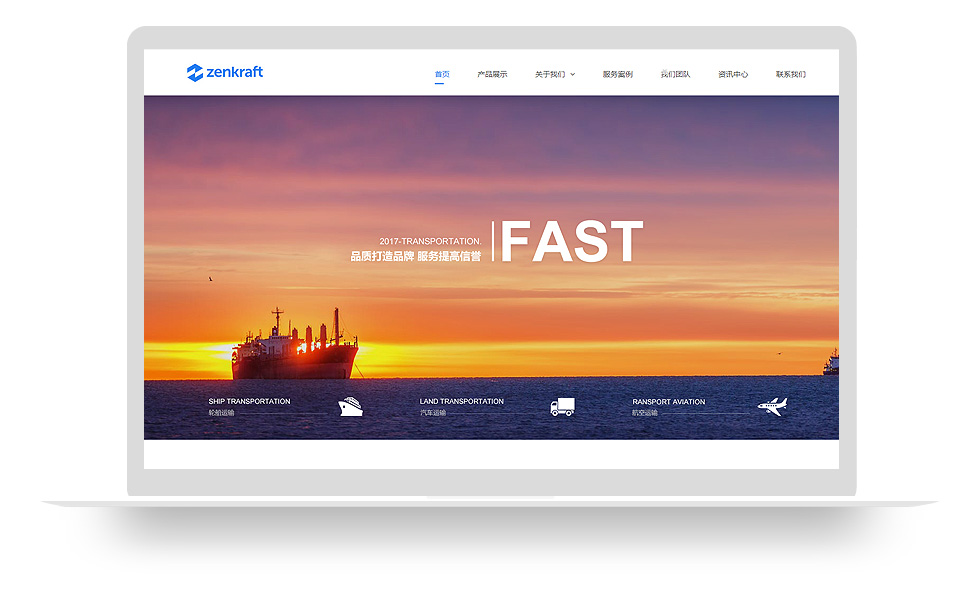This screenshot has height=600, width=980.
Task: Select the LAND TRANSPORTATION link
Action: [x=461, y=401]
